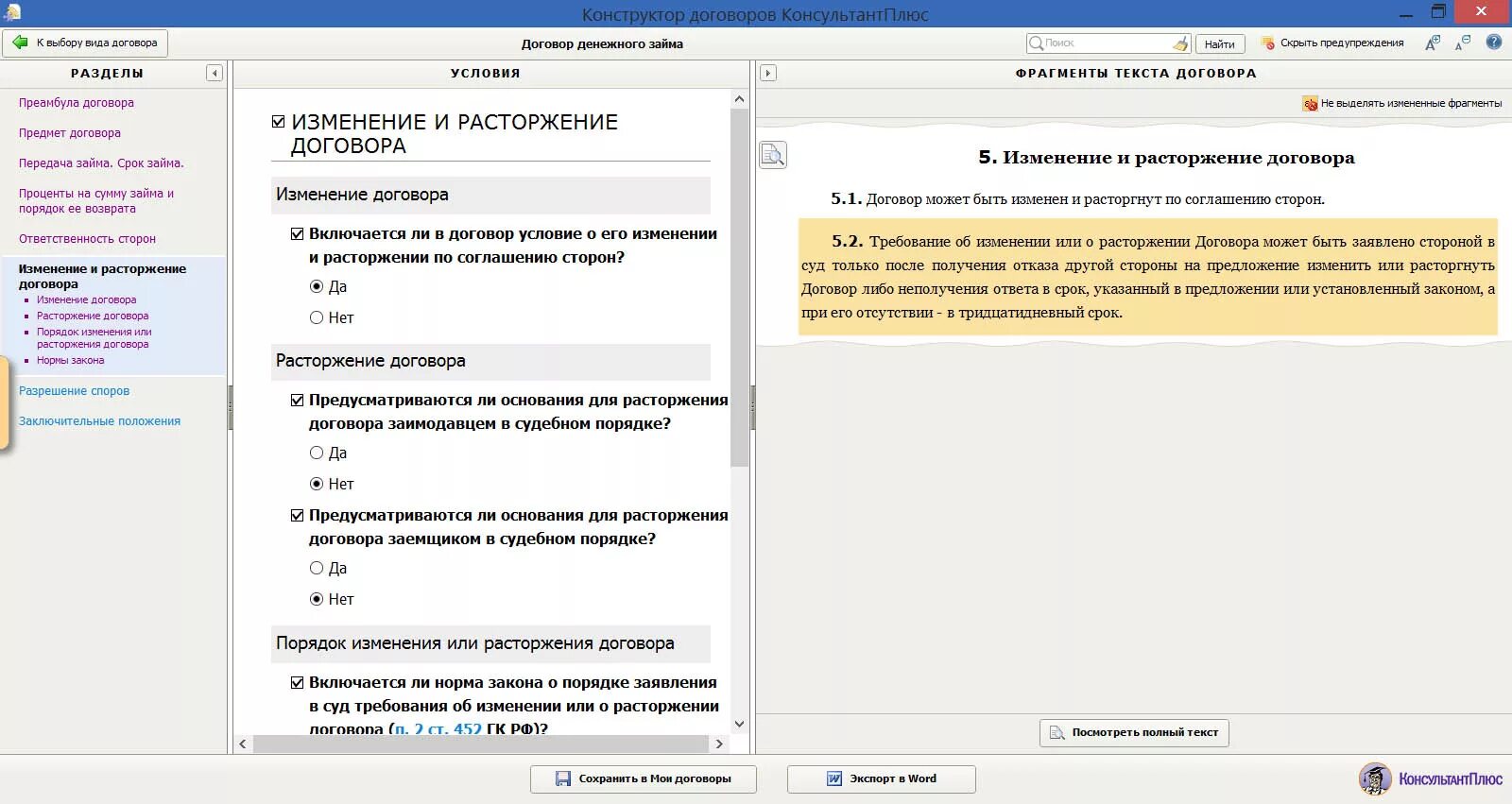The width and height of the screenshot is (1512, 804).
Task: Open help via question mark icon
Action: click(x=1494, y=43)
